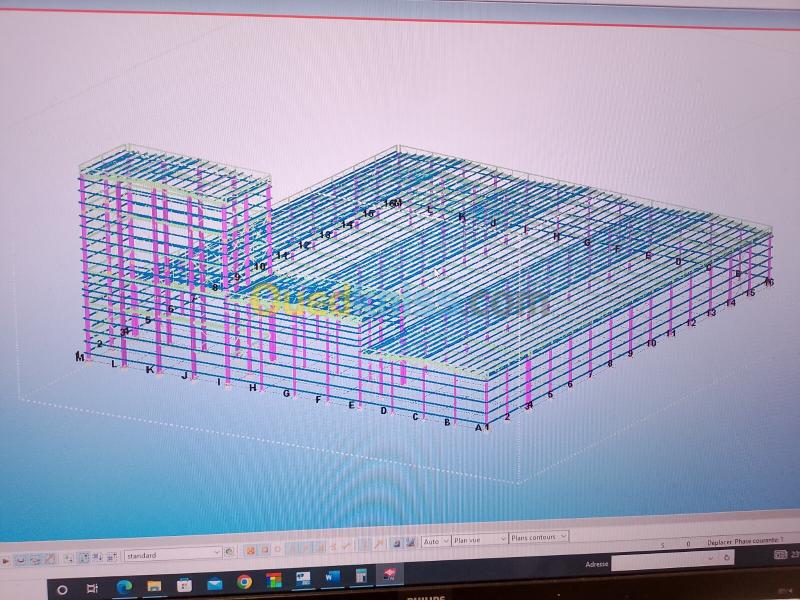This screenshot has height=600, width=800.
Task: Open Task View on the taskbar
Action: click(92, 588)
